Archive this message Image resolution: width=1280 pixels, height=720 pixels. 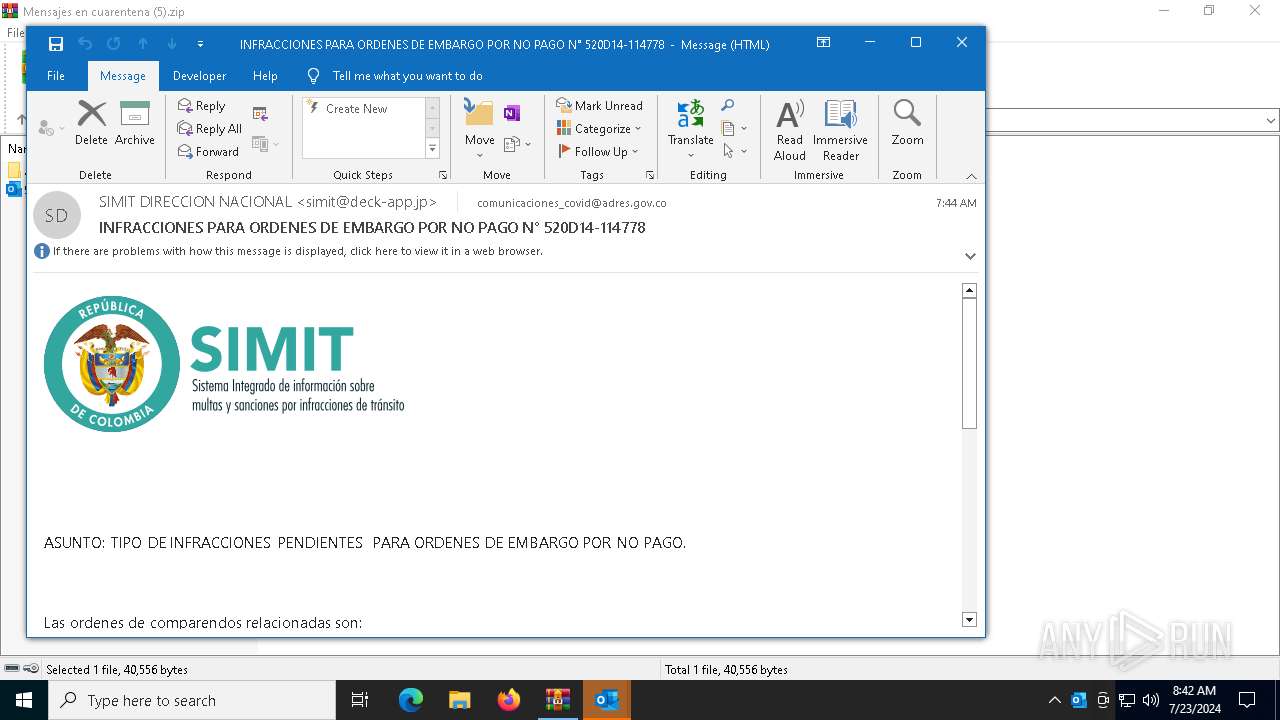pyautogui.click(x=134, y=122)
